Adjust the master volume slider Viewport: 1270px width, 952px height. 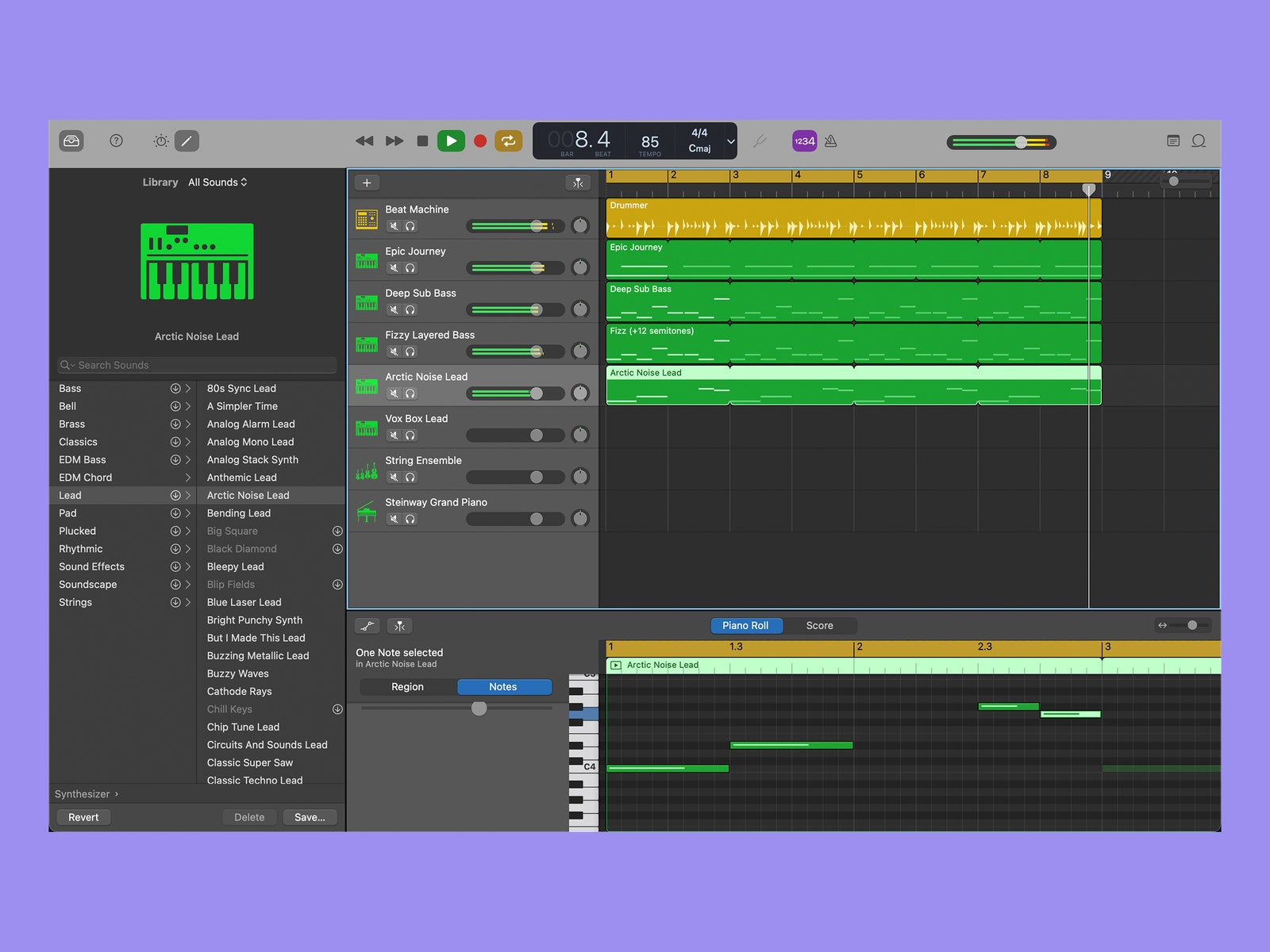[1020, 143]
